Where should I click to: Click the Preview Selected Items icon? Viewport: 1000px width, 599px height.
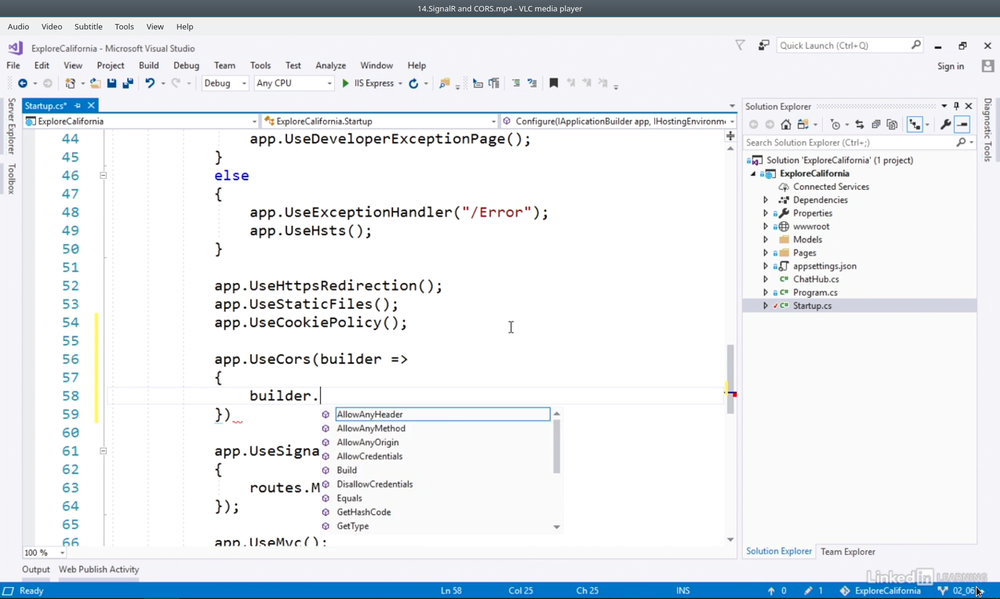click(962, 125)
